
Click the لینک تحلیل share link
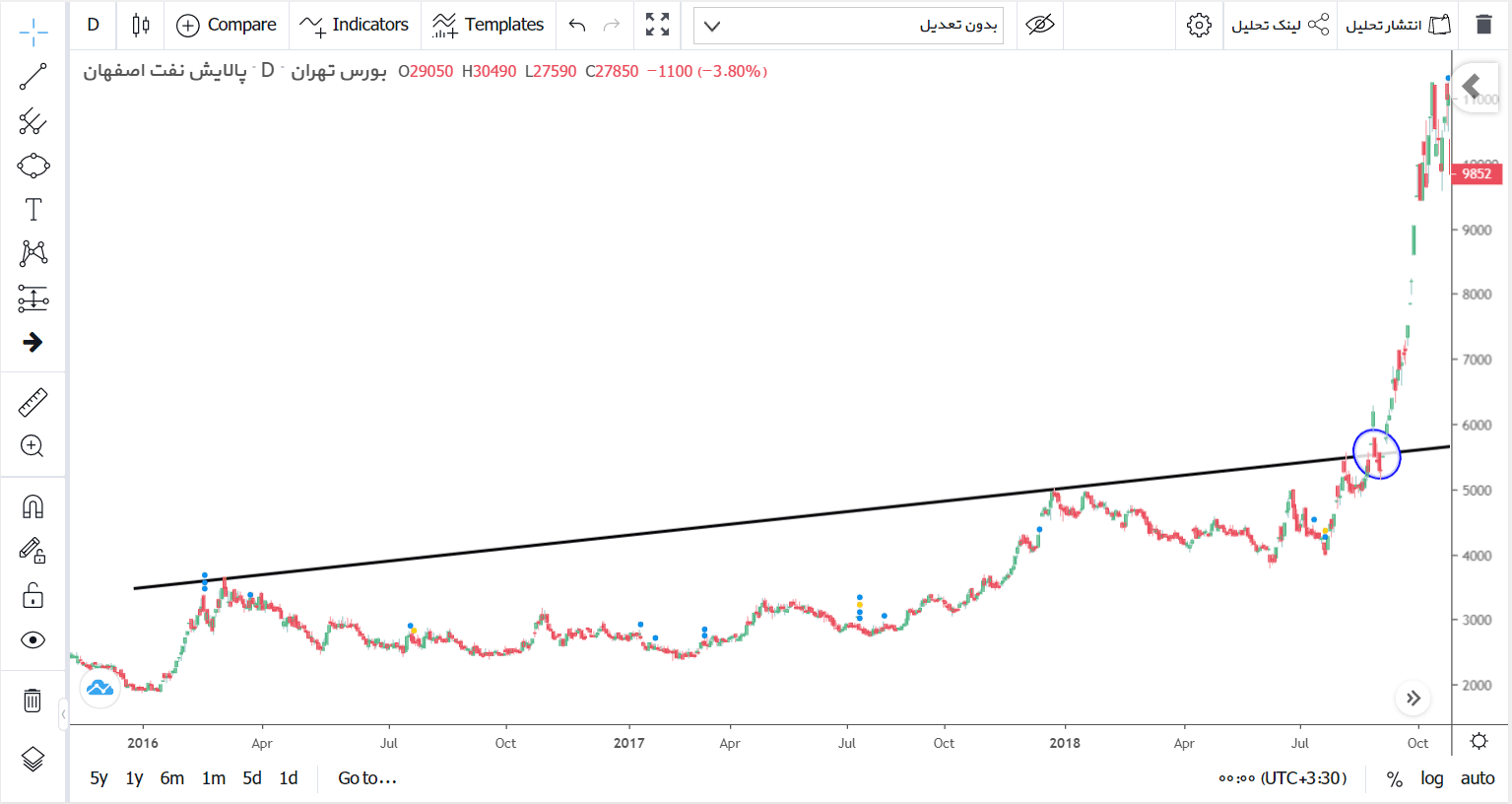pos(1281,25)
